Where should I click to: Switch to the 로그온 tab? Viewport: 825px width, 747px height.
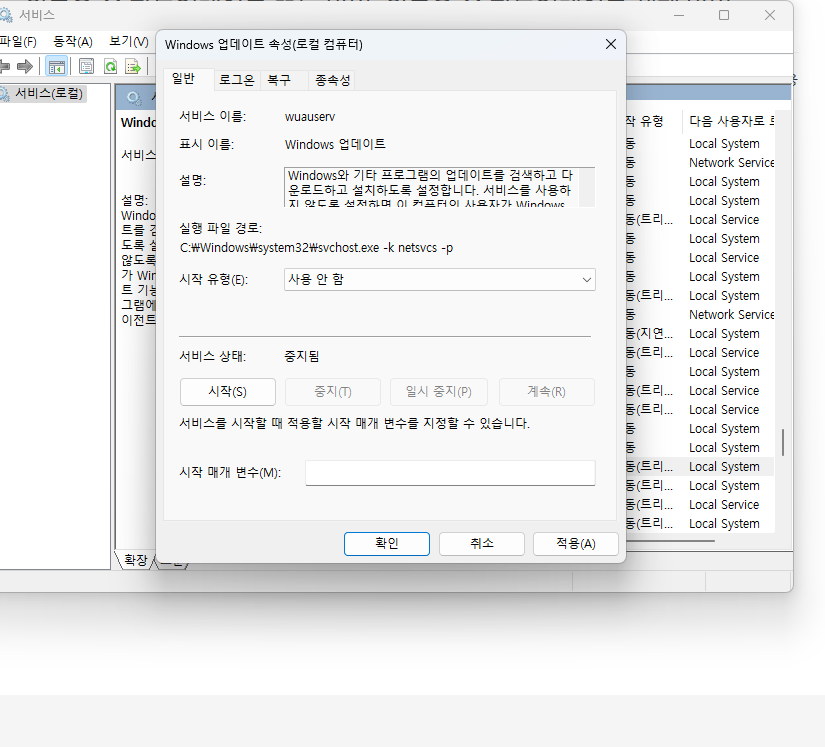[x=237, y=80]
